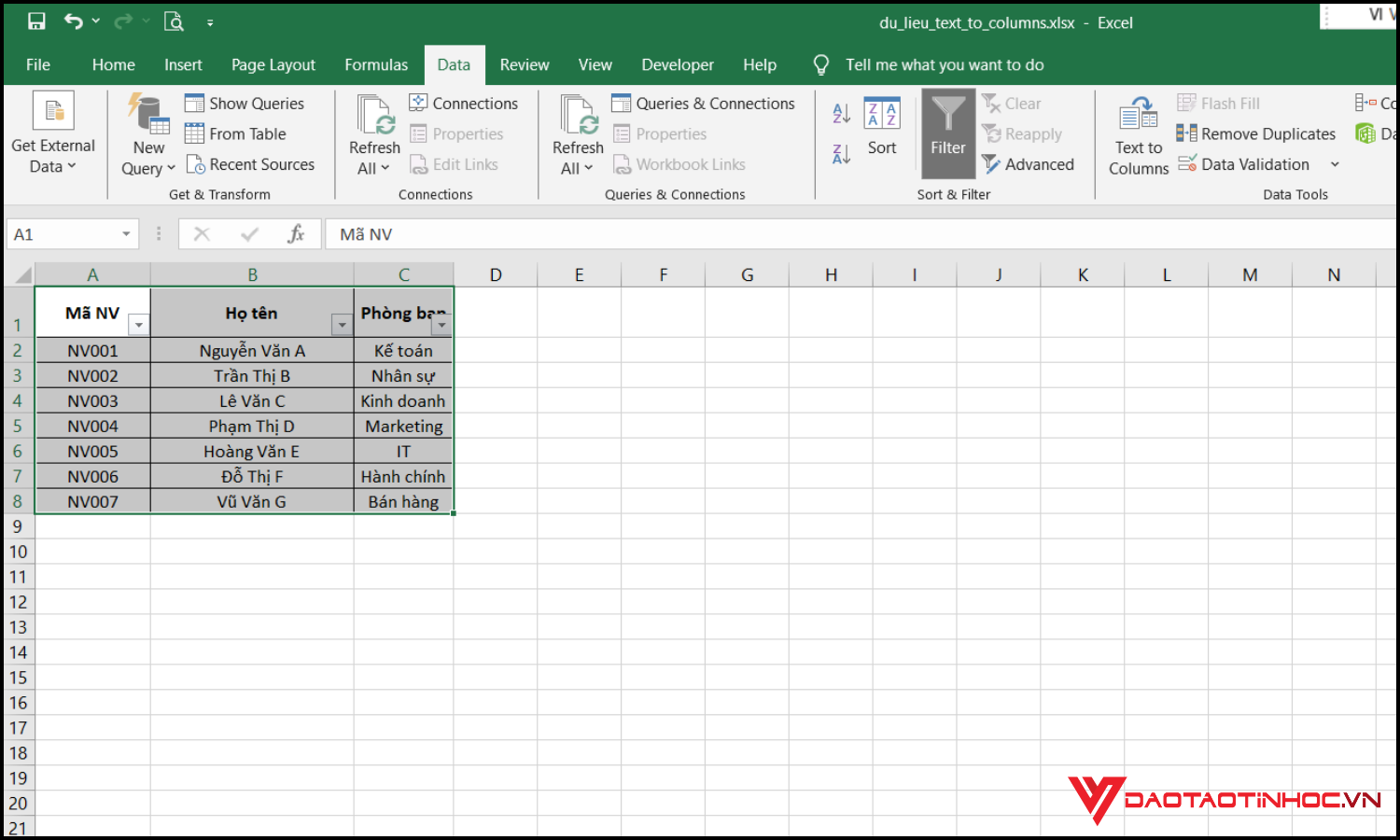
Task: Open the File tab
Action: [x=38, y=64]
